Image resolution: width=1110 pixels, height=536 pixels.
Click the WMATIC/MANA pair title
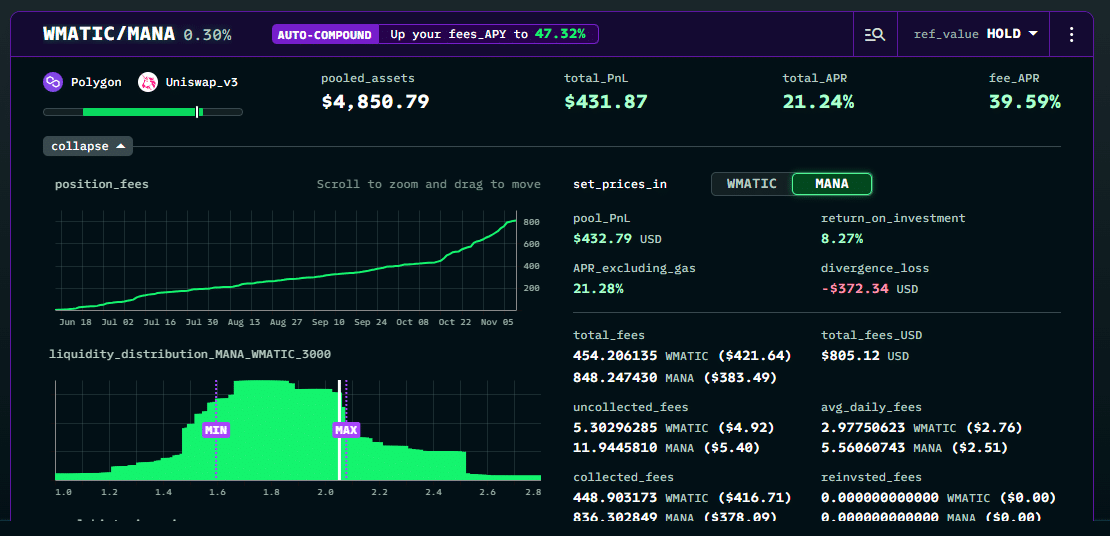coord(109,33)
